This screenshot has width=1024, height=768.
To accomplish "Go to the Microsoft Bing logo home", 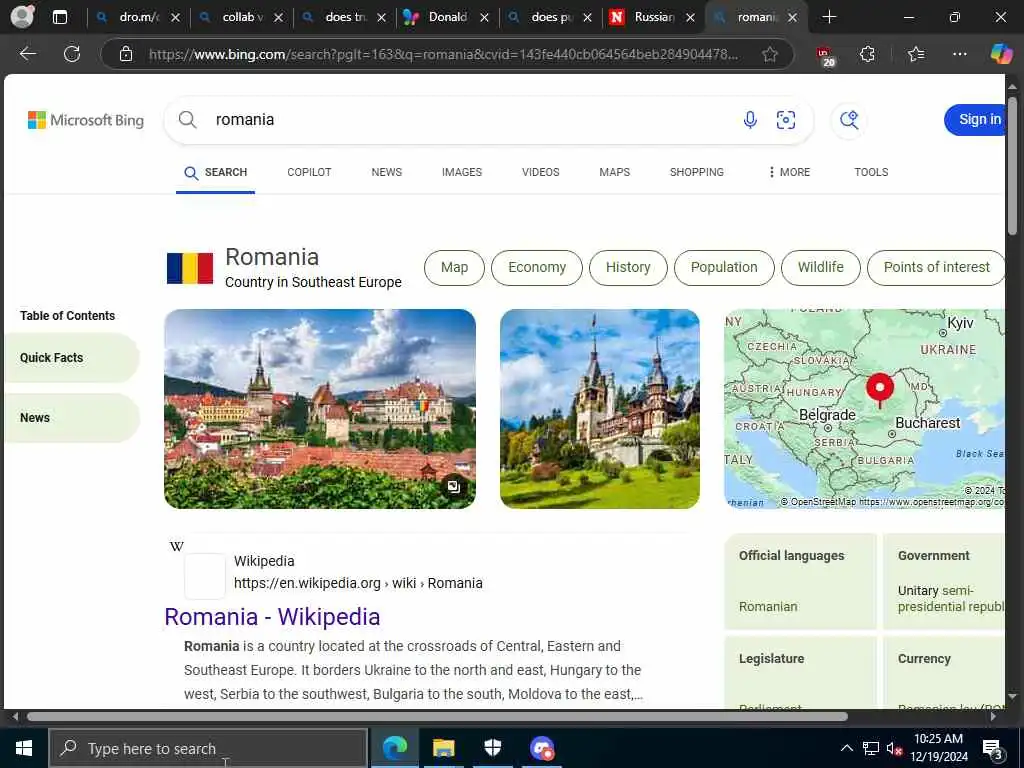I will 86,120.
